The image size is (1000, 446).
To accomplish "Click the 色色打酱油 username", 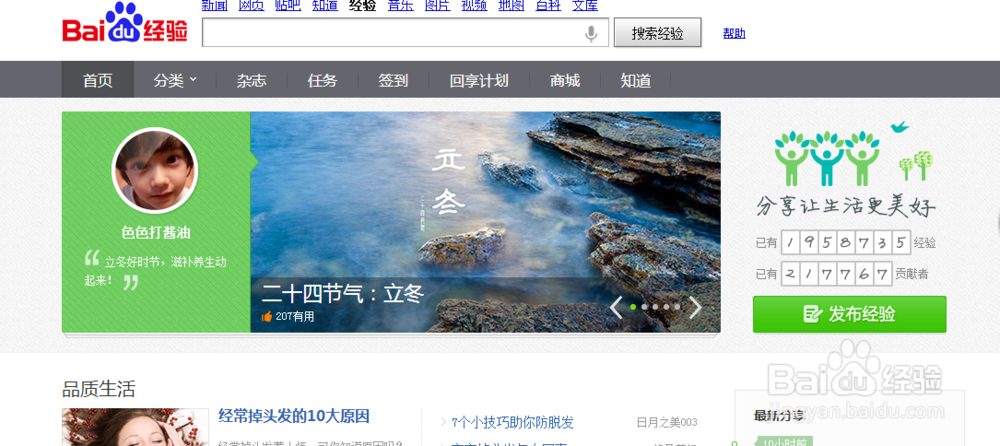I will [156, 233].
